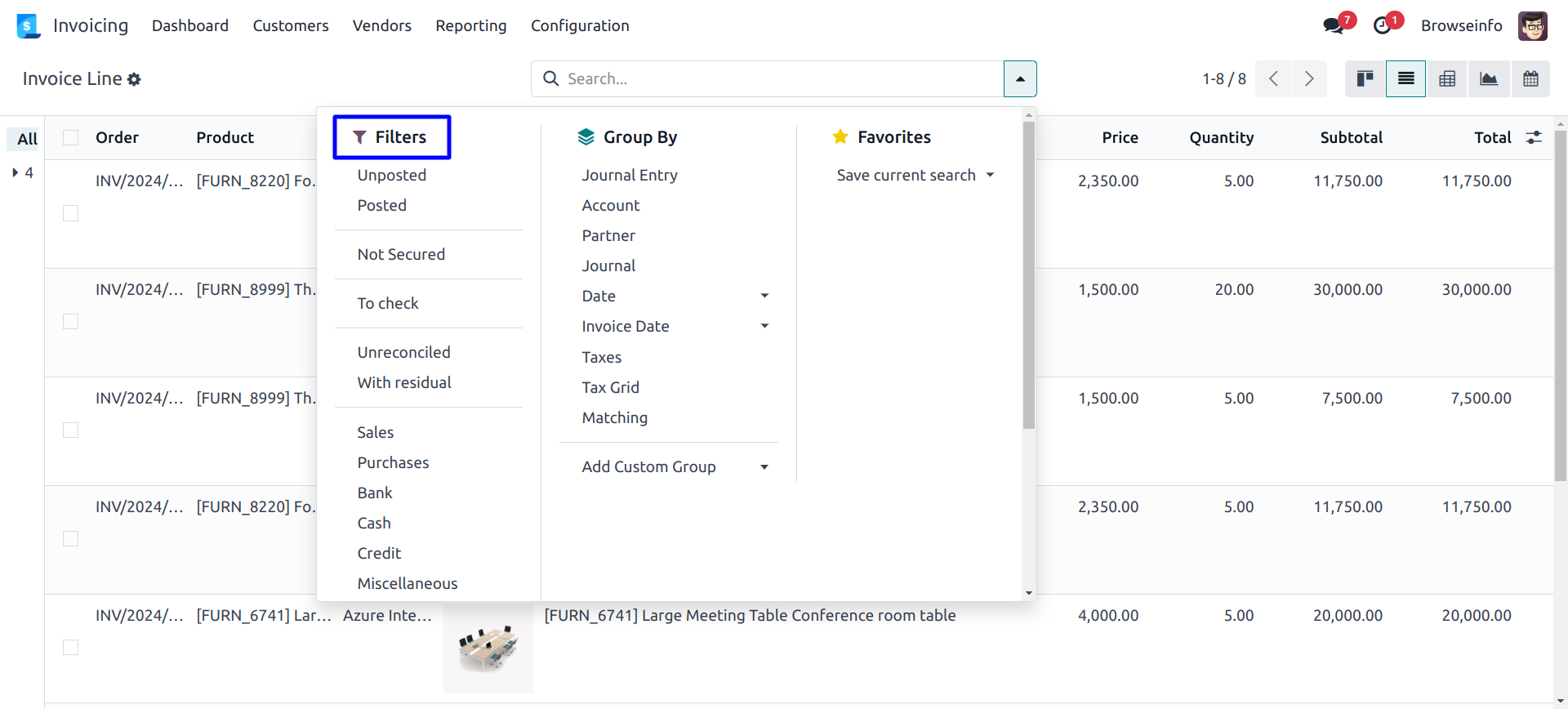The image size is (1568, 709).
Task: Open the activities clock icon
Action: tap(1383, 25)
